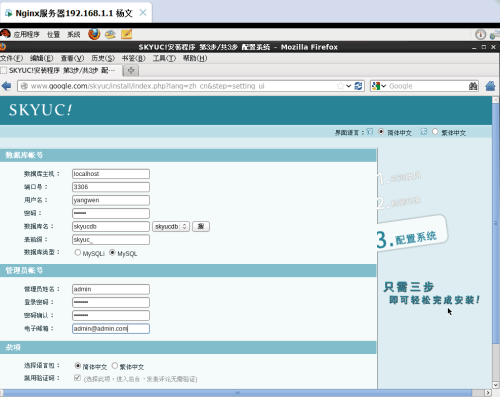This screenshot has width=500, height=397.
Task: Click the 用户名 field containing yangwen
Action: (111, 200)
